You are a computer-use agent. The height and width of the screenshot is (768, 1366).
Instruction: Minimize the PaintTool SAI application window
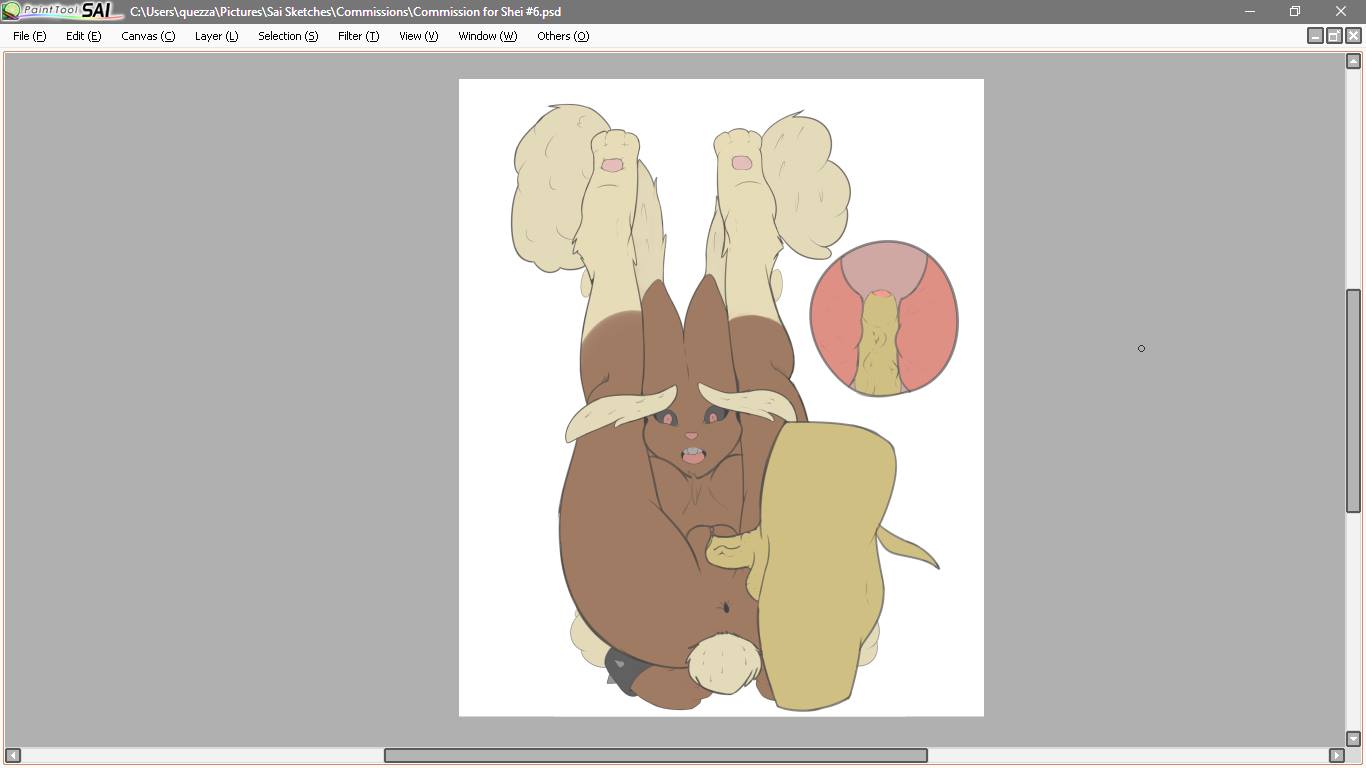coord(1249,11)
